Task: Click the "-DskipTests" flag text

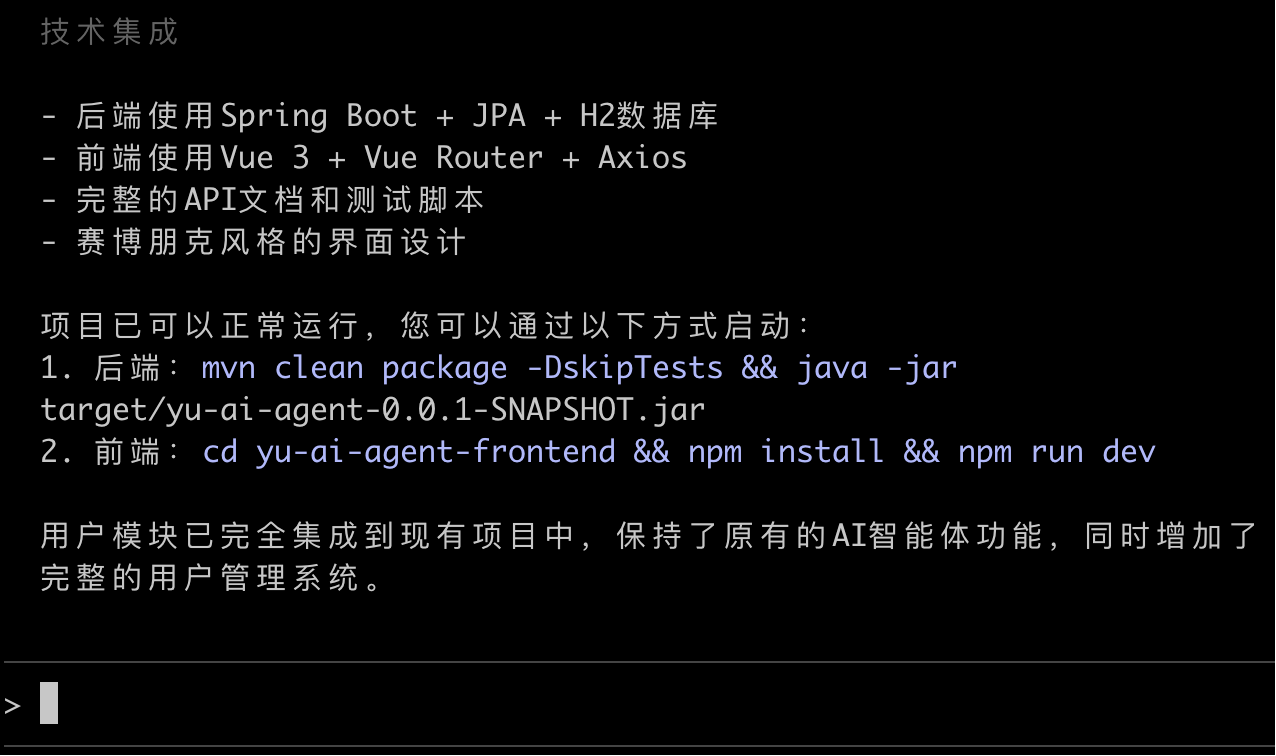Action: (x=624, y=368)
